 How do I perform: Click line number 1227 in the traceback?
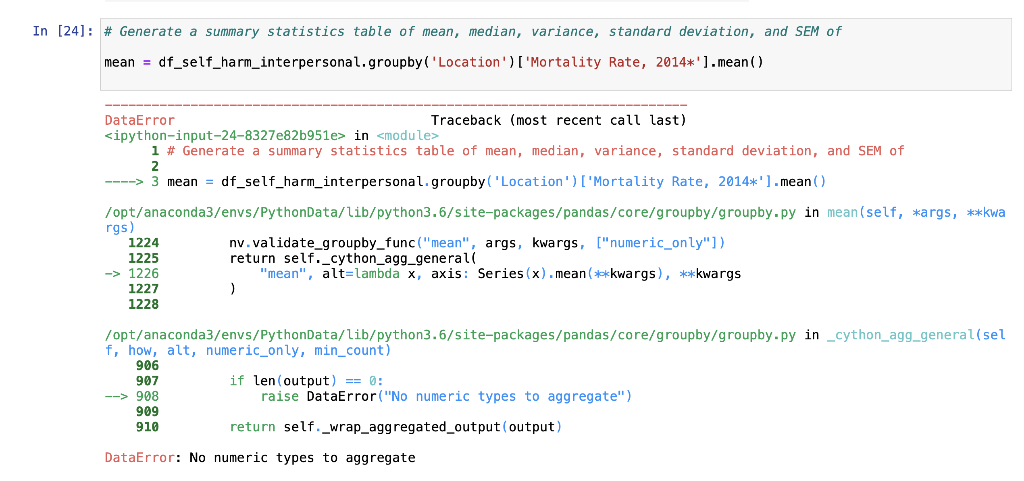[143, 289]
